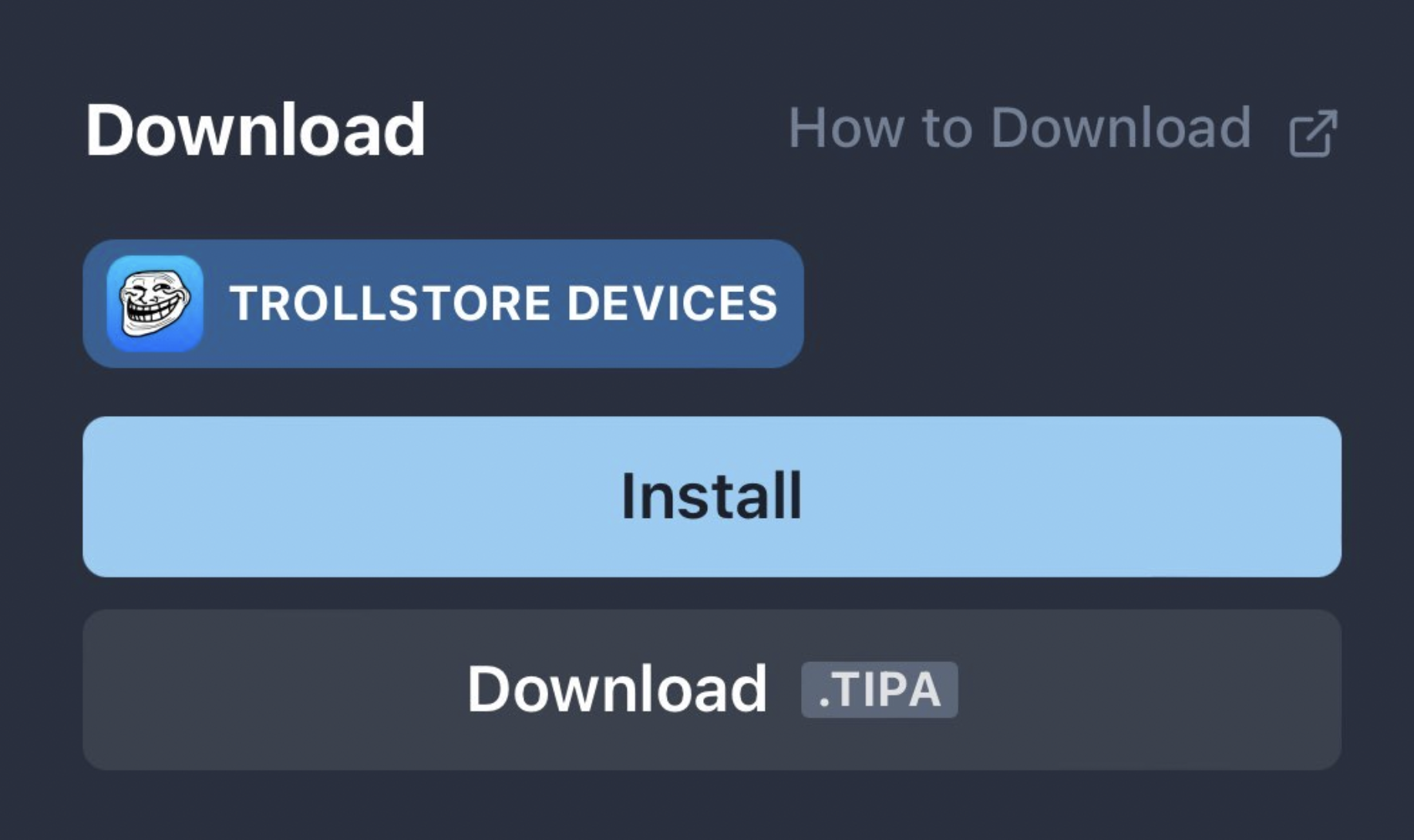Click the Download .TIPA button

tap(712, 689)
